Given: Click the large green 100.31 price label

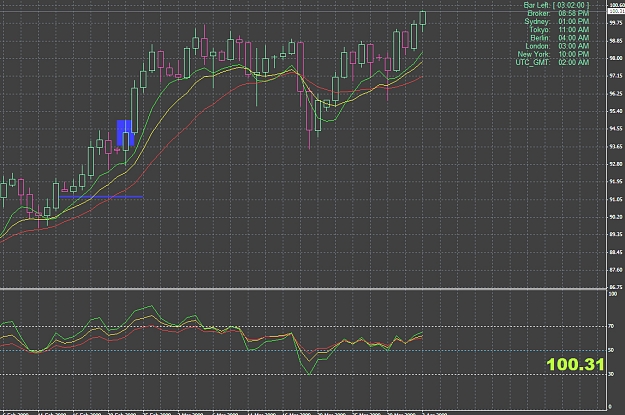Looking at the screenshot, I should (575, 364).
